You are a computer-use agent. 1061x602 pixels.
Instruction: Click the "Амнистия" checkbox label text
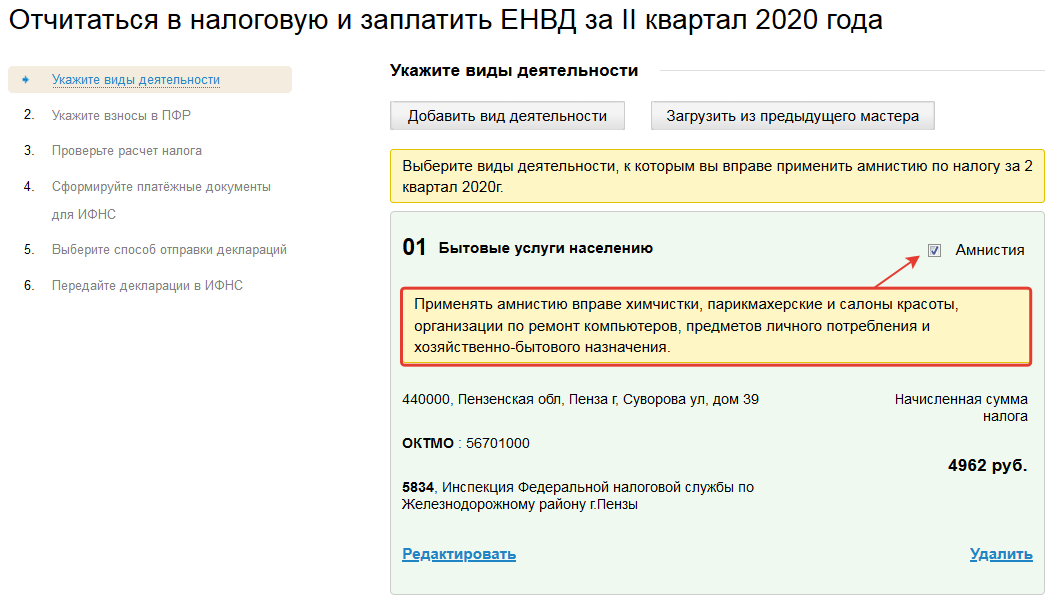pyautogui.click(x=989, y=250)
